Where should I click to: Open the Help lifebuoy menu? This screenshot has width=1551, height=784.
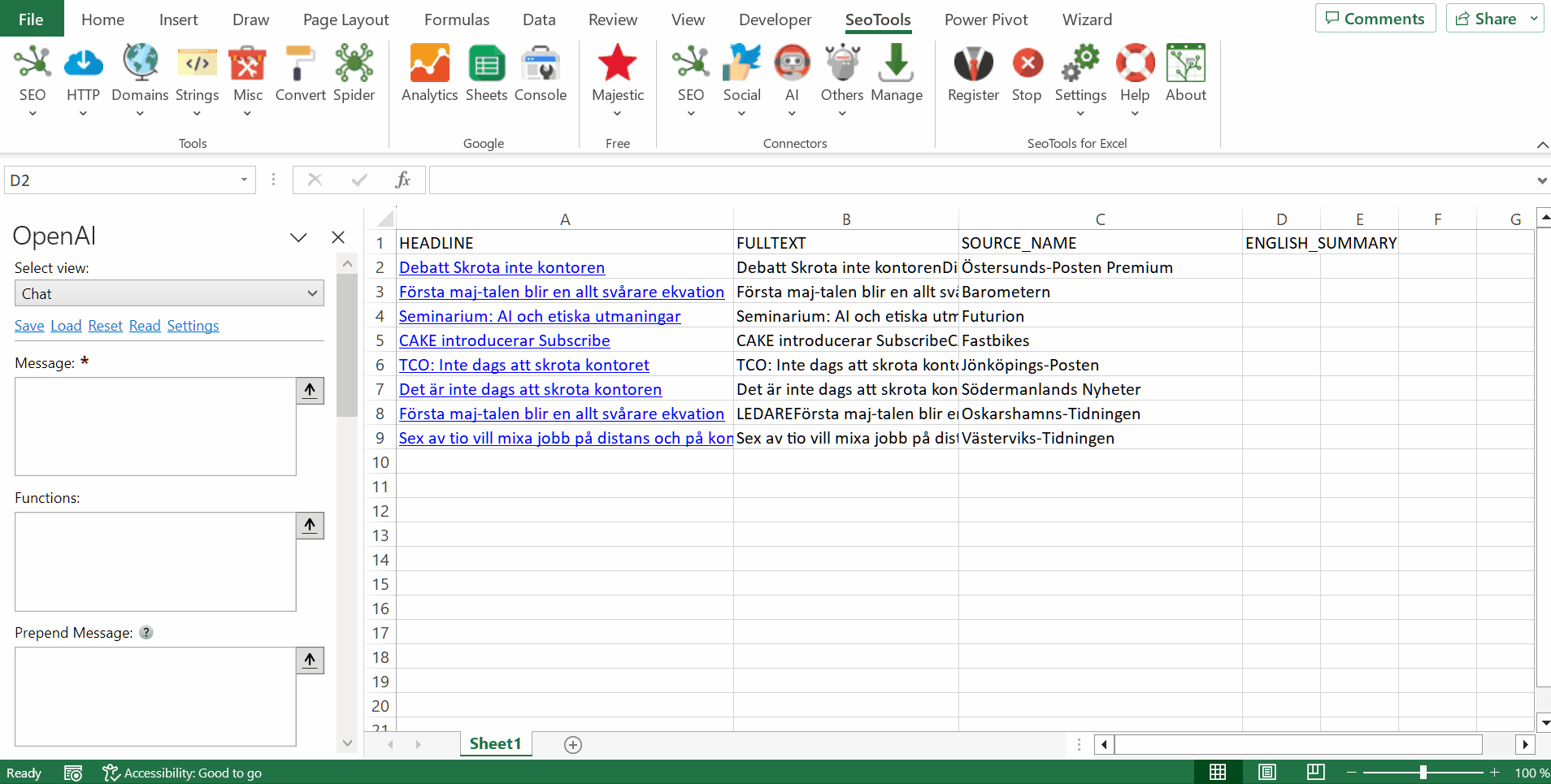pyautogui.click(x=1135, y=80)
